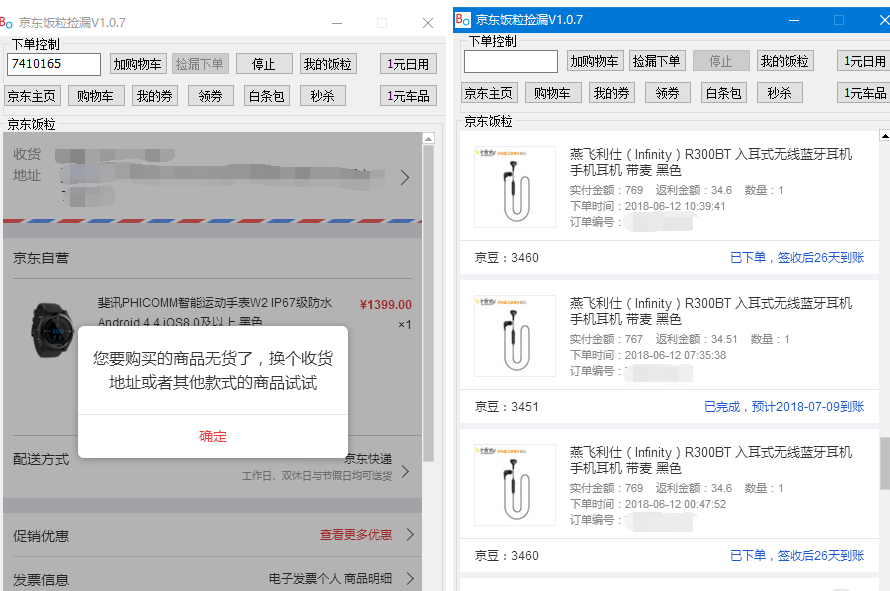The image size is (890, 591).
Task: Click the PHICOMM watch product thumbnail
Action: pos(52,330)
